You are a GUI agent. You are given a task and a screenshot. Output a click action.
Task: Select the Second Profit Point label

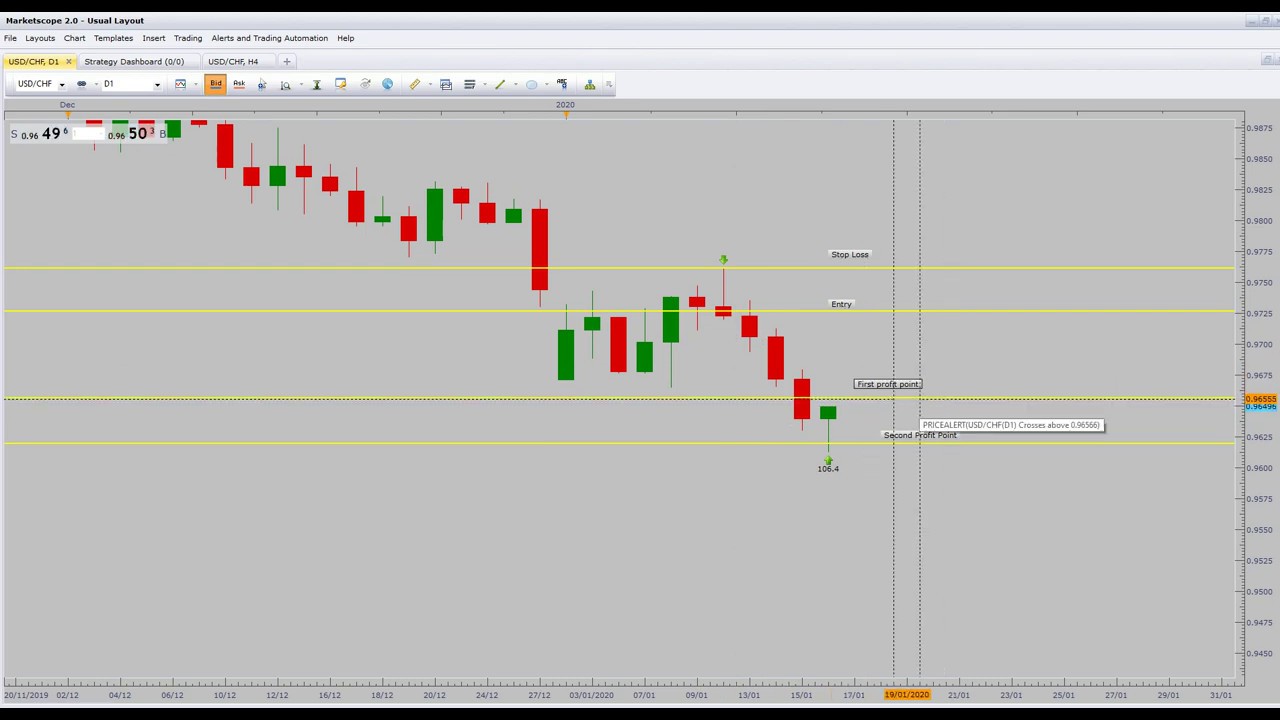click(x=920, y=435)
